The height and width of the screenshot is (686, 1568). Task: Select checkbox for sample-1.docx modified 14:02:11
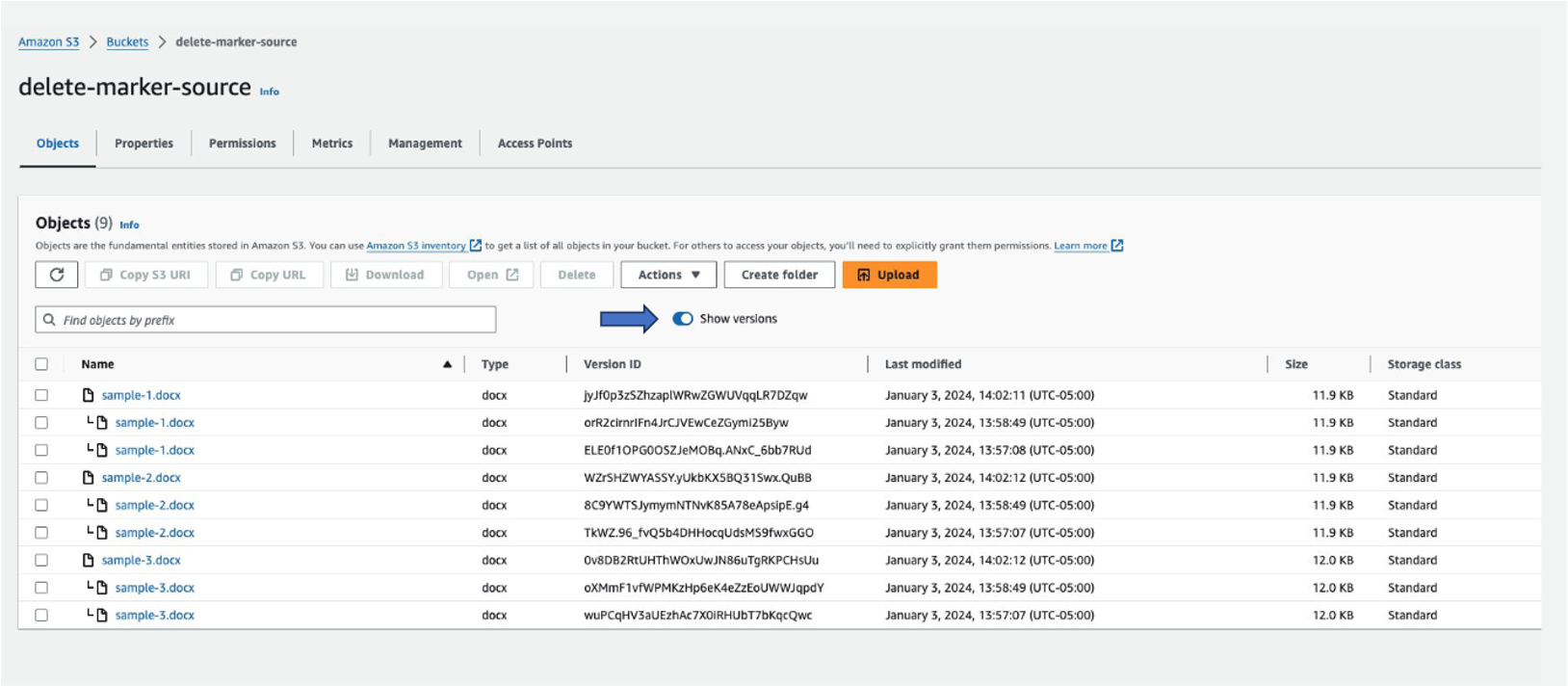tap(41, 395)
